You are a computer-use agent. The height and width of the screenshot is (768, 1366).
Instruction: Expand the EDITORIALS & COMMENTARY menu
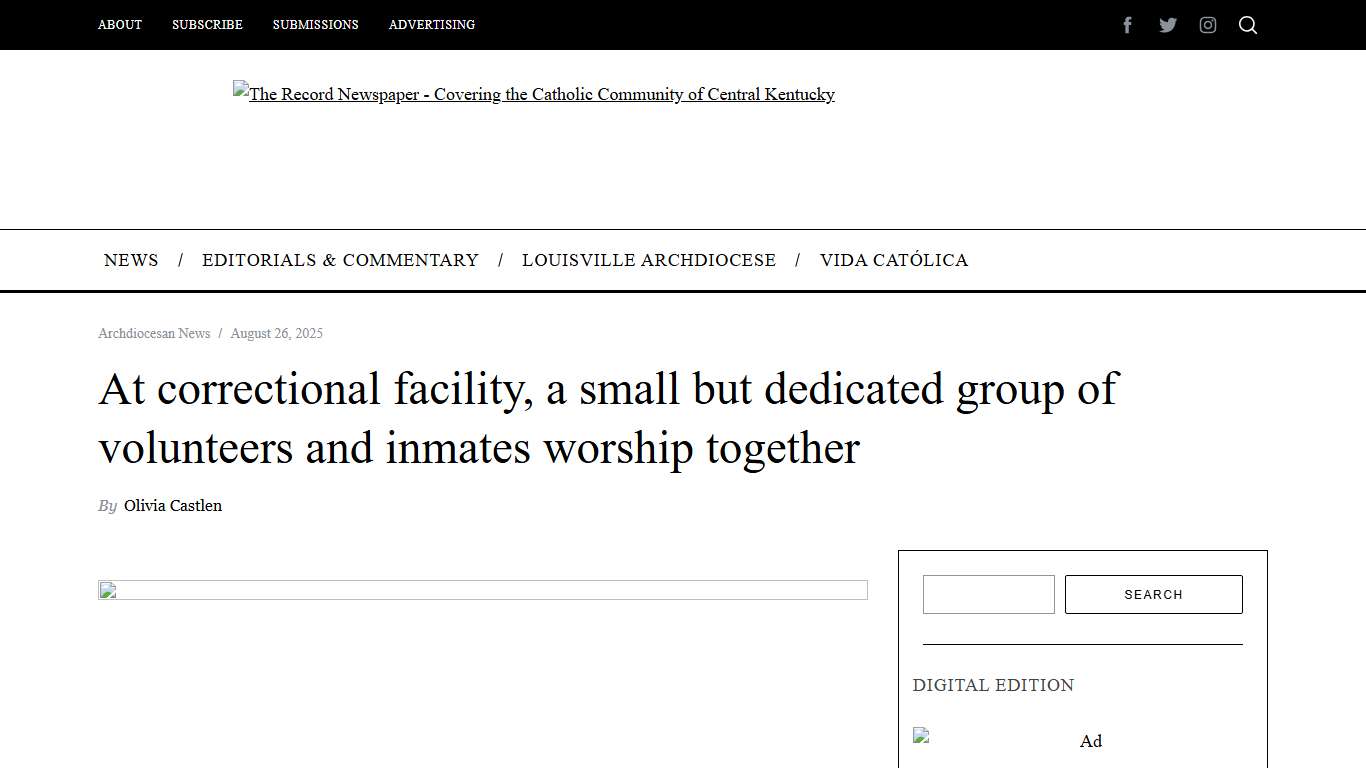[340, 260]
